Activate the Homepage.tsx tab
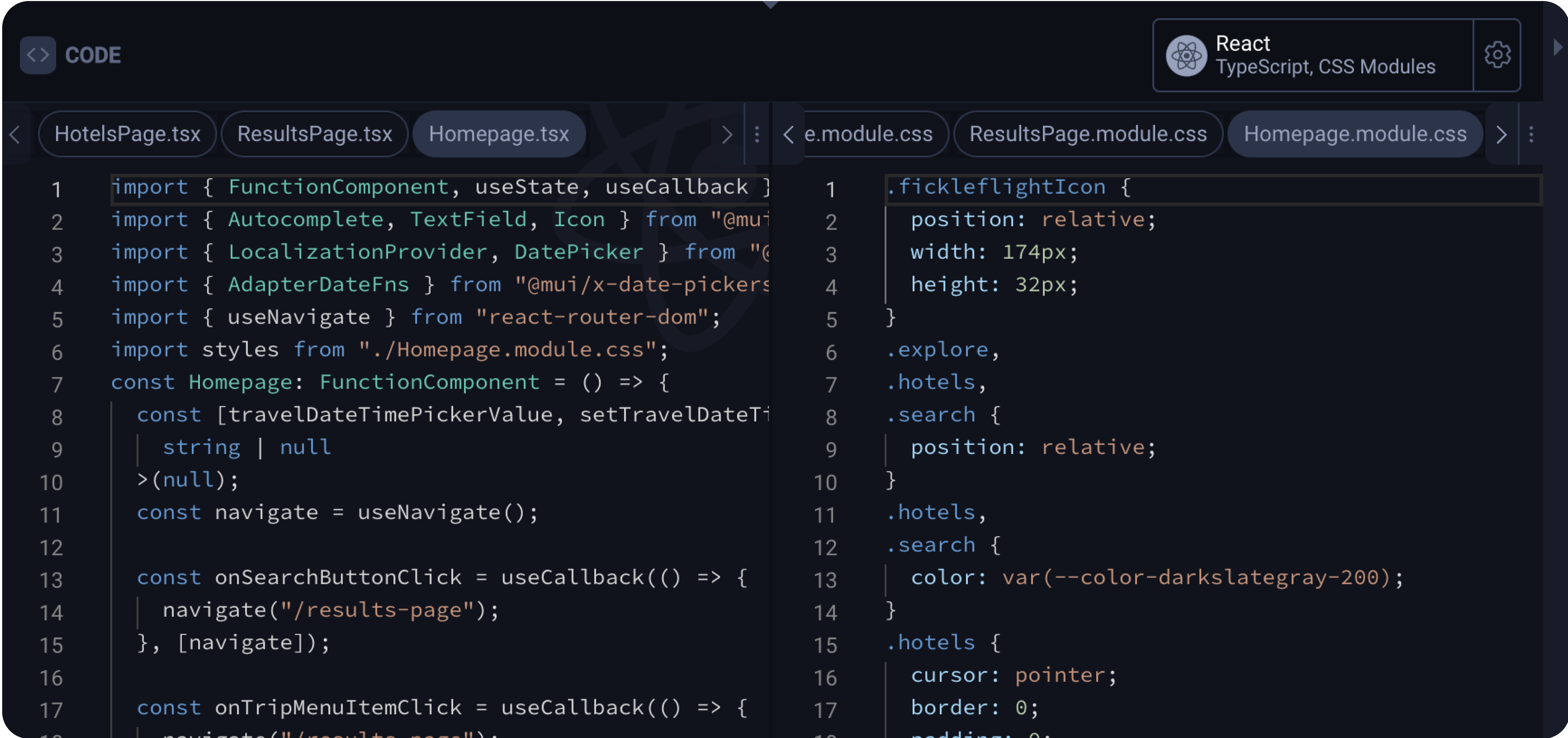The height and width of the screenshot is (738, 1568). tap(499, 134)
